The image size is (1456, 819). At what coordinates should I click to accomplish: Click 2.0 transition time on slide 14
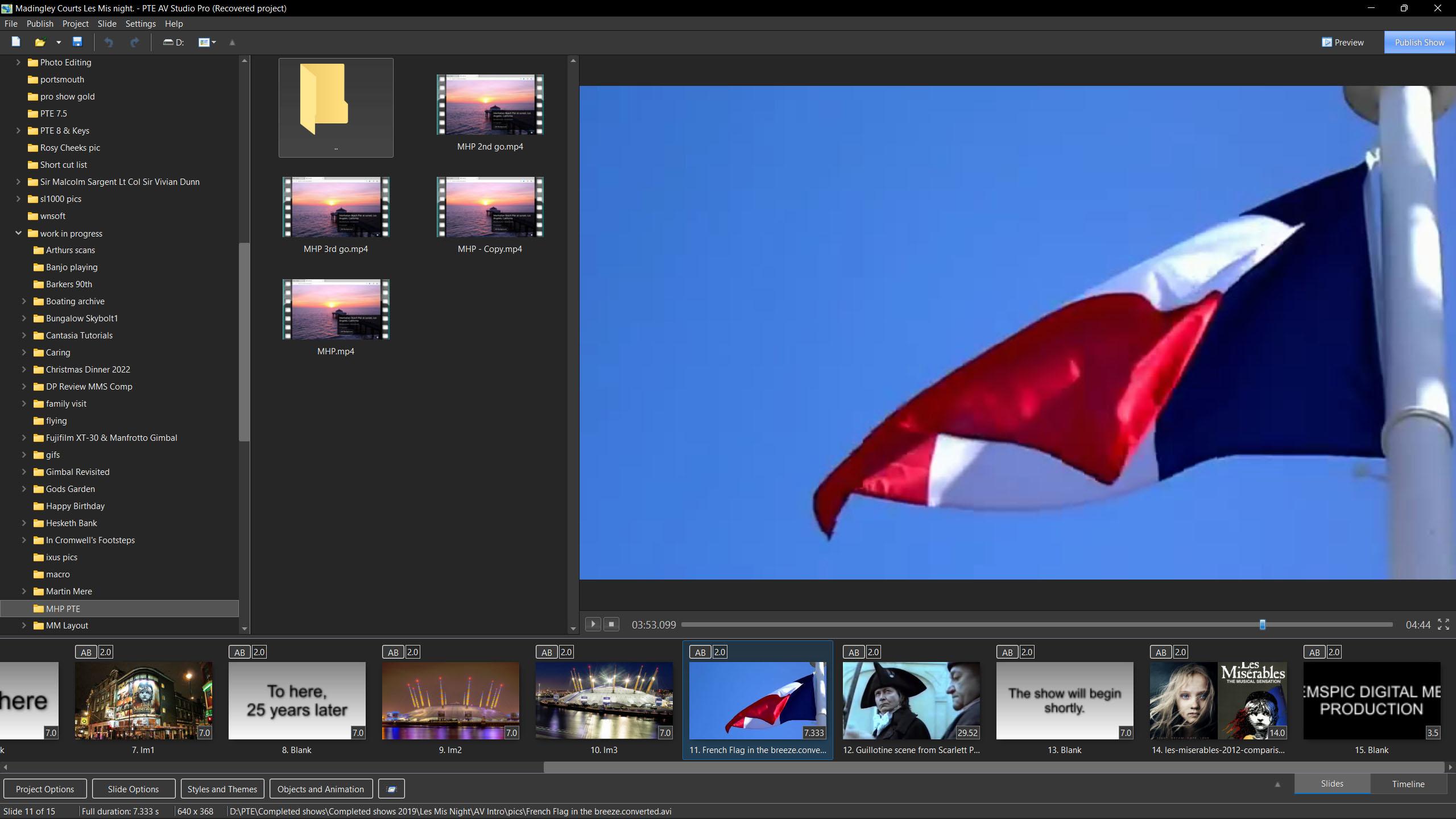(x=1180, y=652)
